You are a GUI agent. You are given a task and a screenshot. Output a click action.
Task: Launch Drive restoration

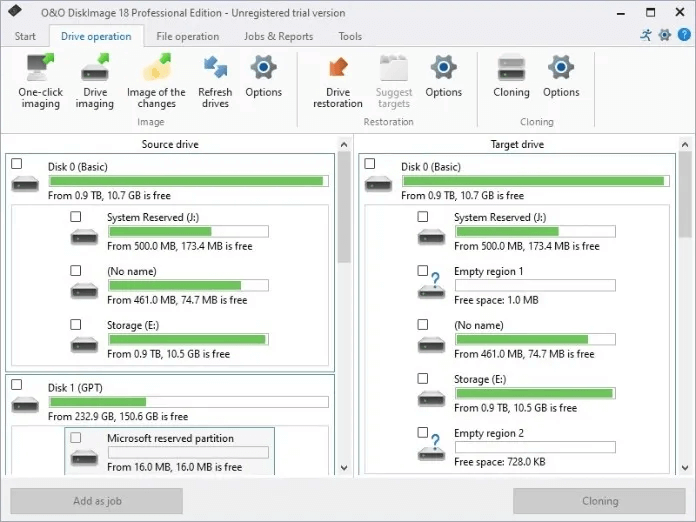click(338, 81)
